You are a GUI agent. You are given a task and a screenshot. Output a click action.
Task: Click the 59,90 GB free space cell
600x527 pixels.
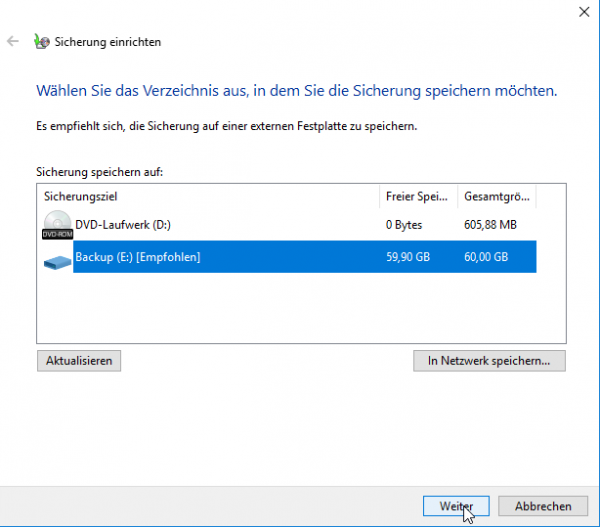coord(410,258)
